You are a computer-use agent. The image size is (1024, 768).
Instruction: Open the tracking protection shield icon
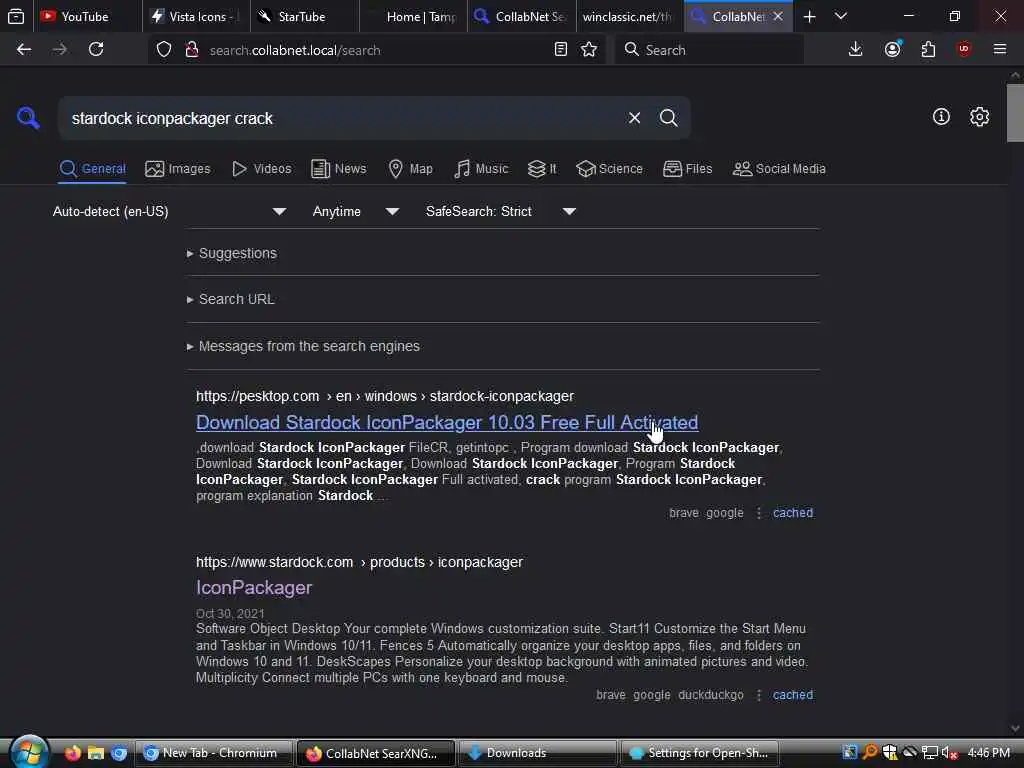click(164, 50)
